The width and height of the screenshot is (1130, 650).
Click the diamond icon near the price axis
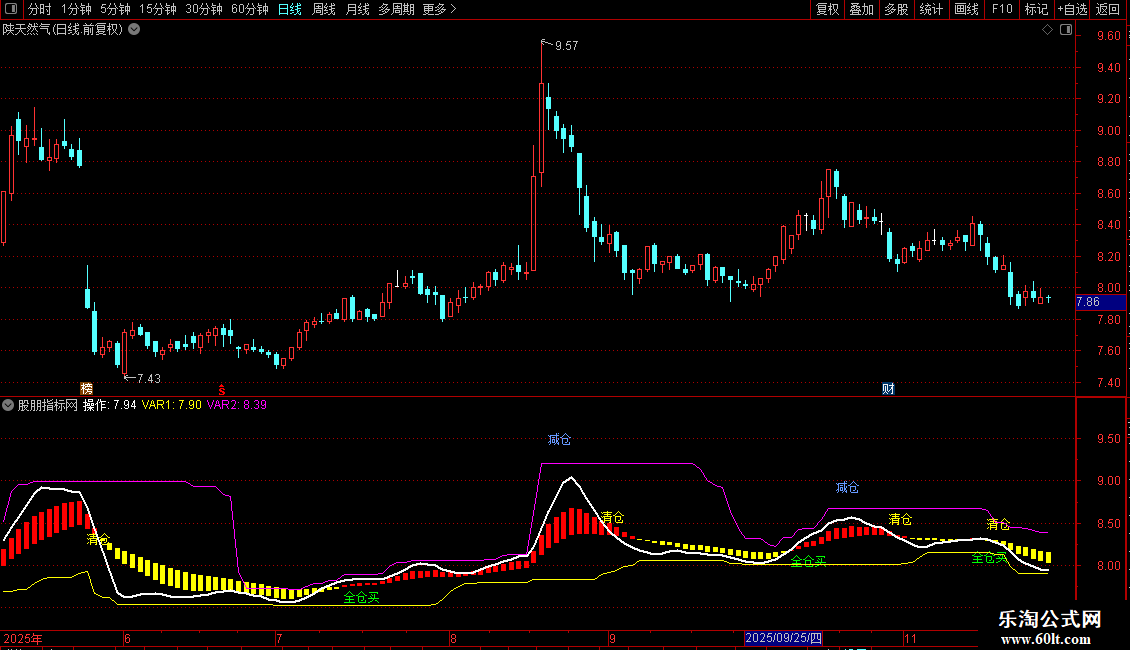pos(1048,30)
